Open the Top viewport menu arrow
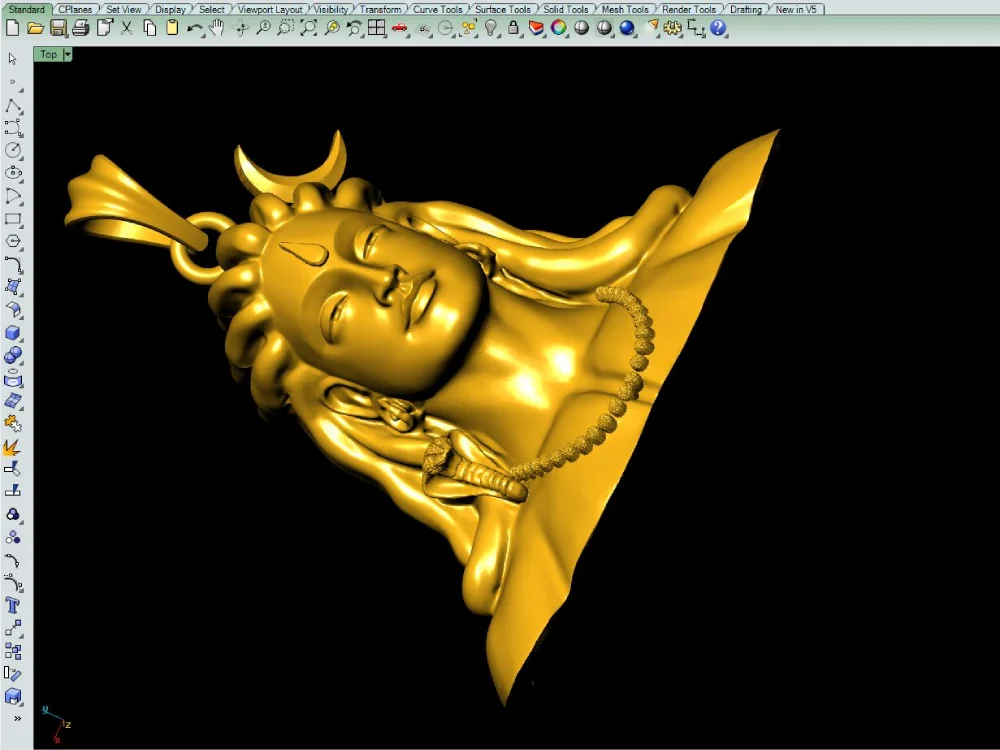 tap(68, 54)
